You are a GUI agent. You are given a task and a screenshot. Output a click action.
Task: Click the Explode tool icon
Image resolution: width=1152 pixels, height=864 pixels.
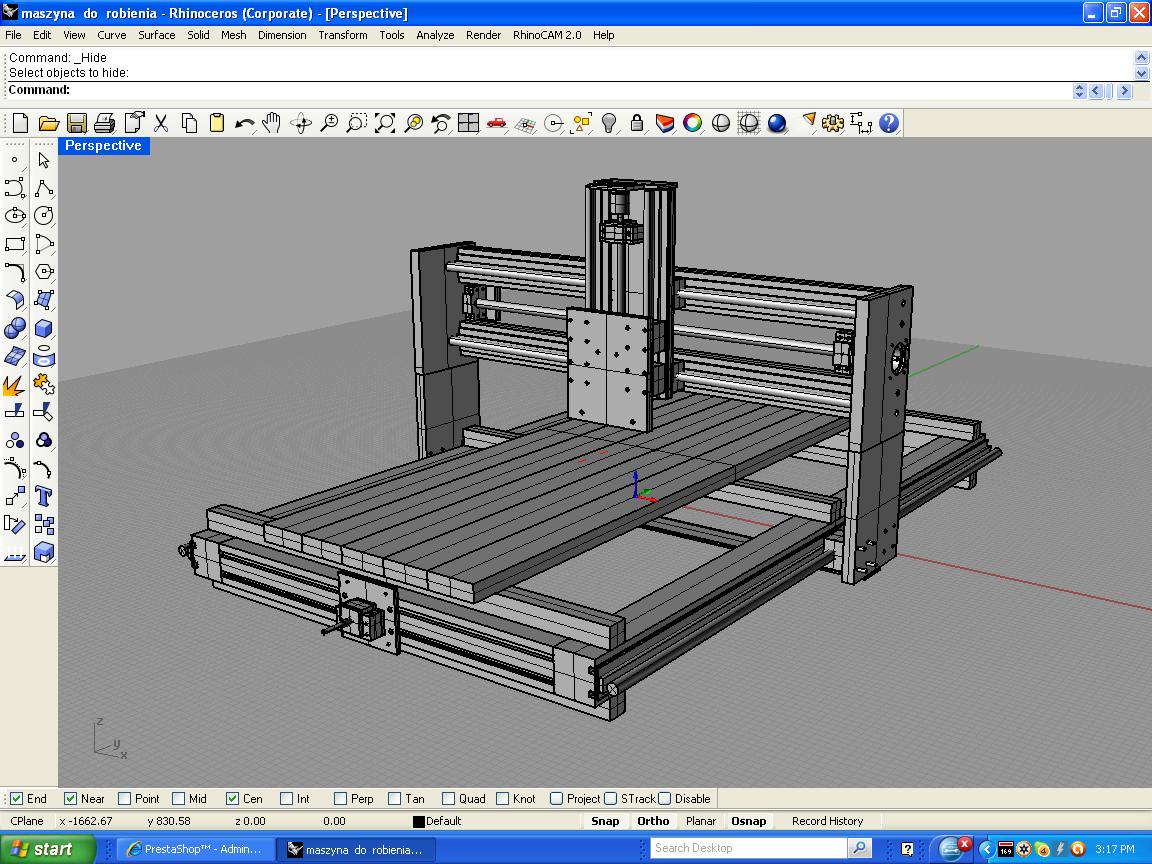tap(14, 385)
